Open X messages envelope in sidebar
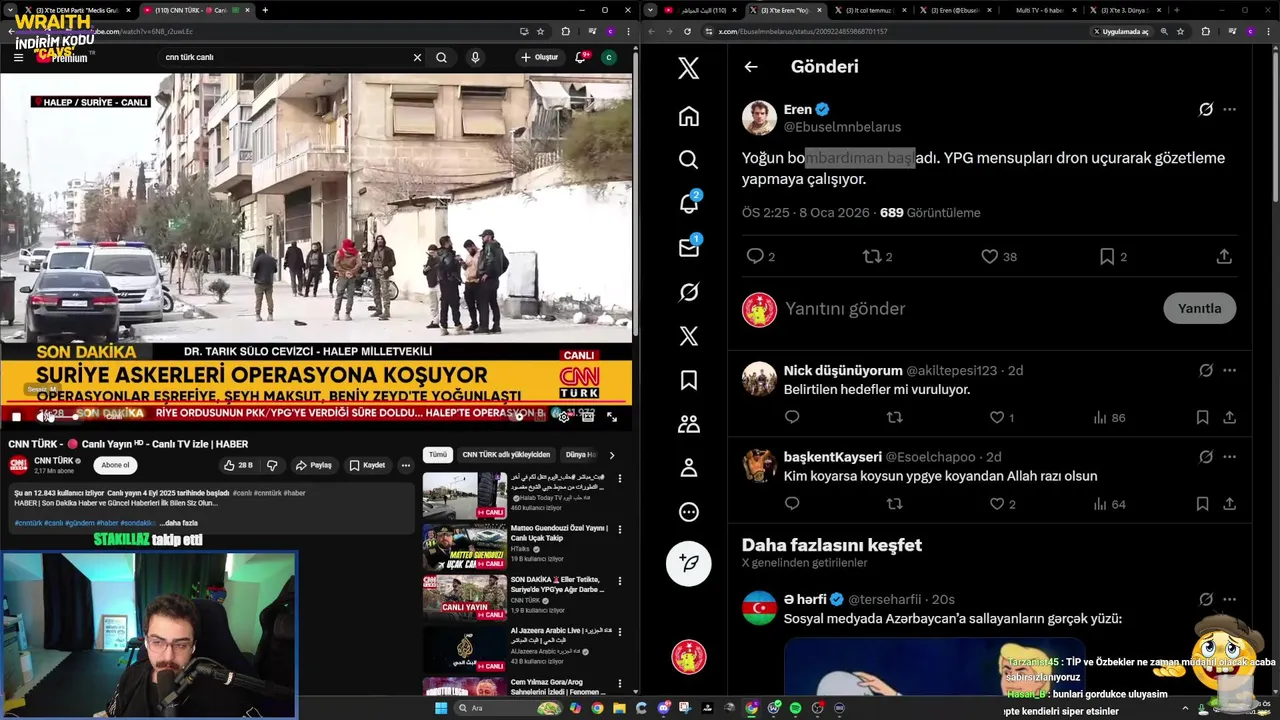This screenshot has width=1280, height=720. 688,247
